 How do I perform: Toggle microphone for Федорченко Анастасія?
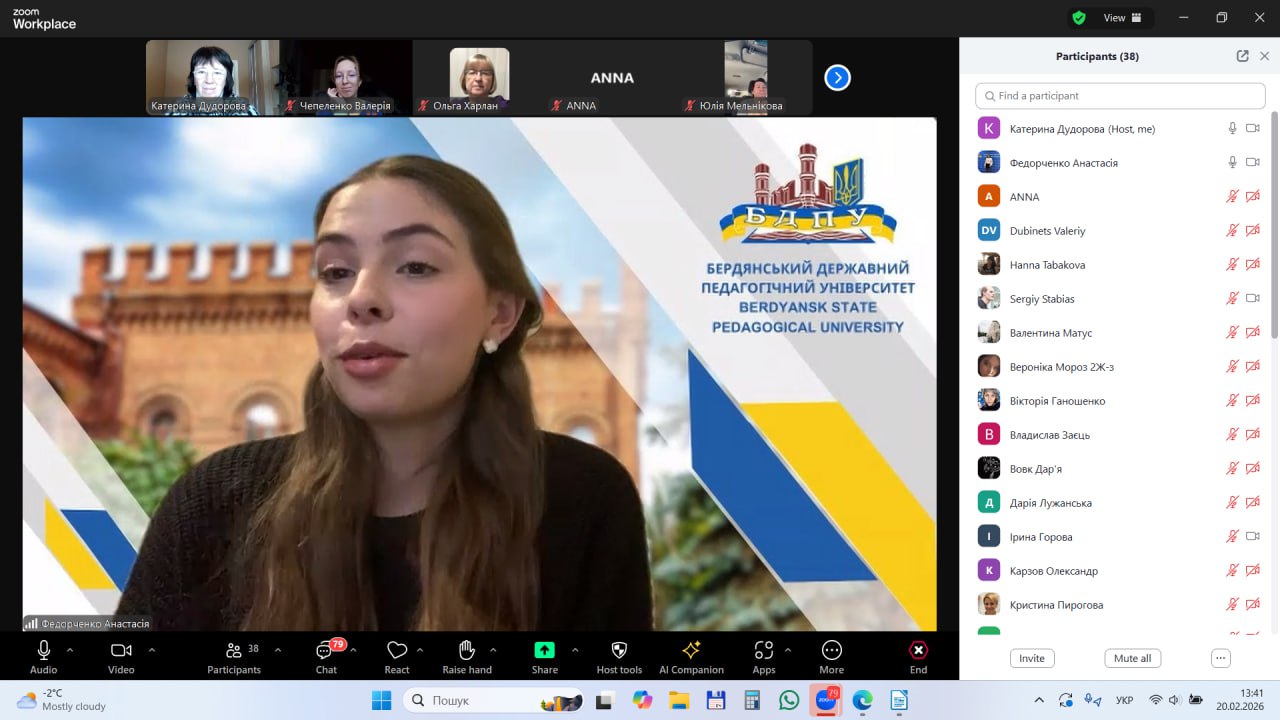pos(1232,162)
